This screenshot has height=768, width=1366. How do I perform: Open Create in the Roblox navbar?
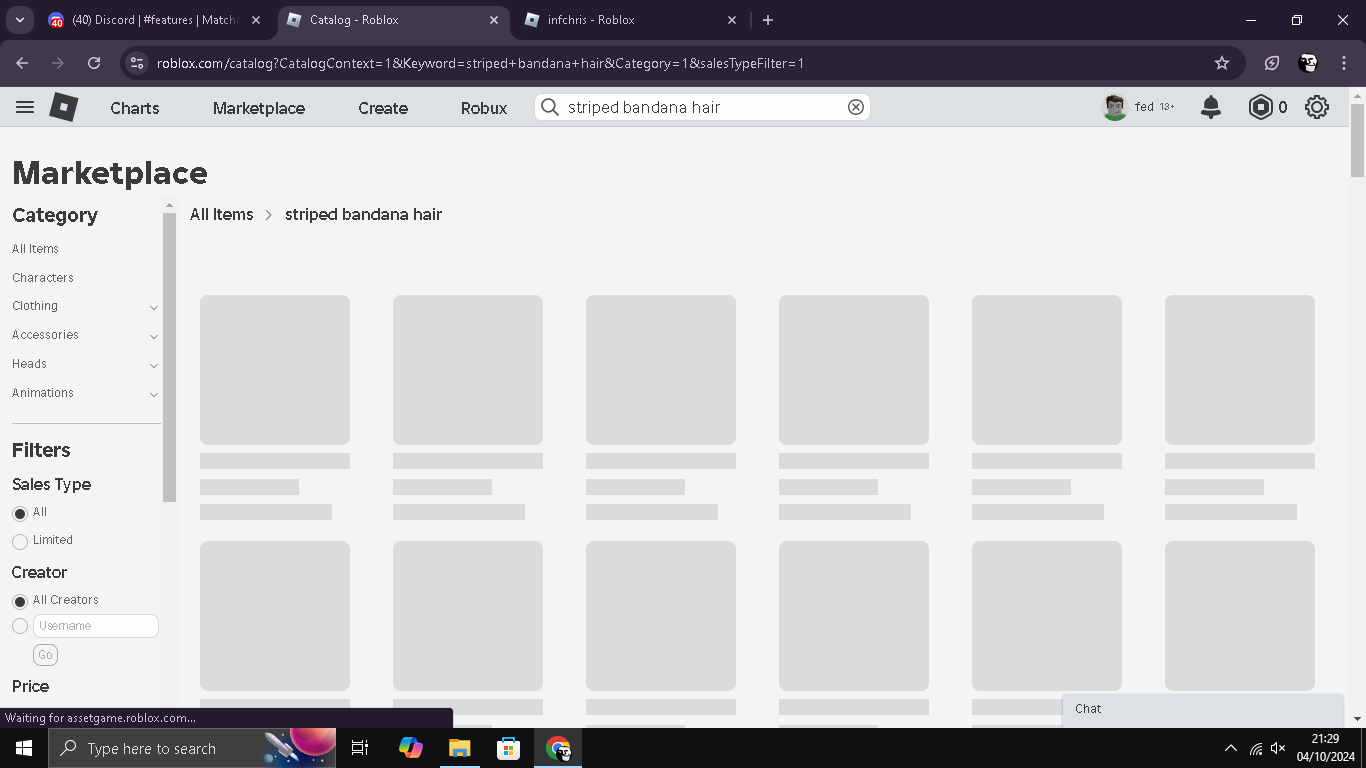(383, 108)
